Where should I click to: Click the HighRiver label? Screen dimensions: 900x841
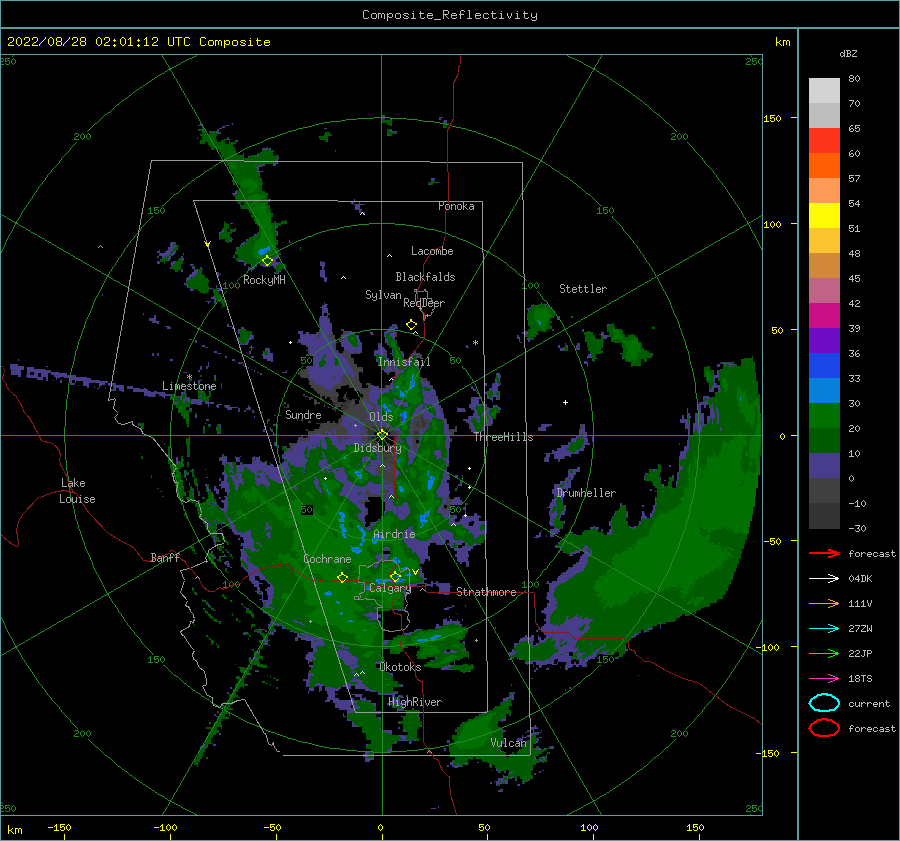click(x=415, y=702)
